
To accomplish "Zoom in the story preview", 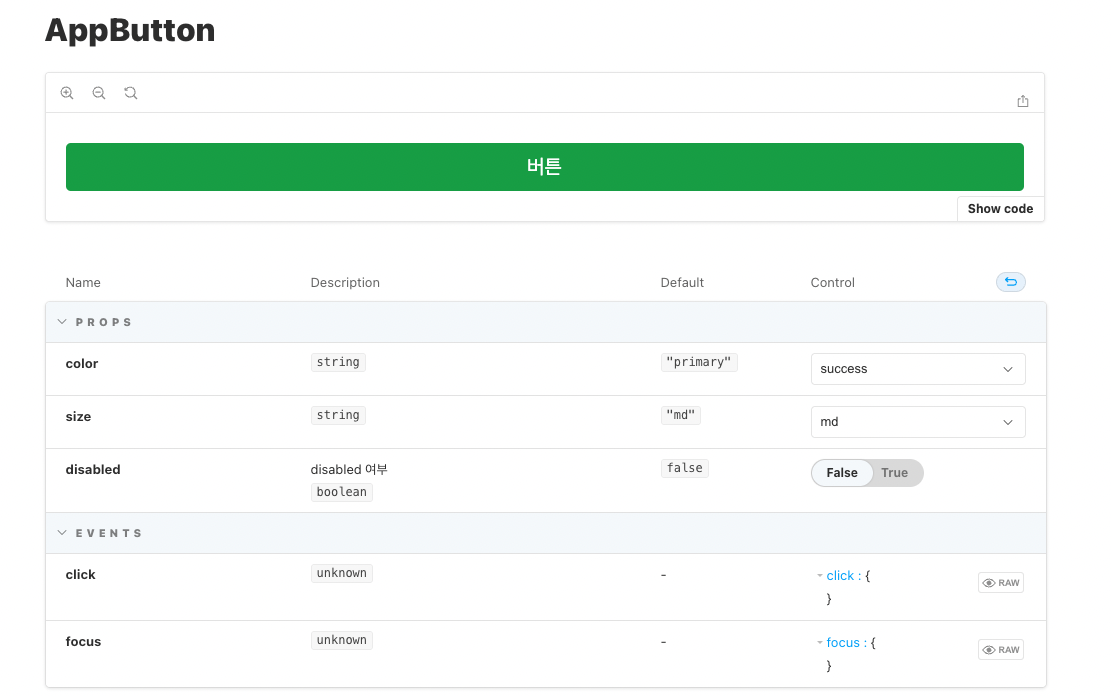I will point(67,93).
